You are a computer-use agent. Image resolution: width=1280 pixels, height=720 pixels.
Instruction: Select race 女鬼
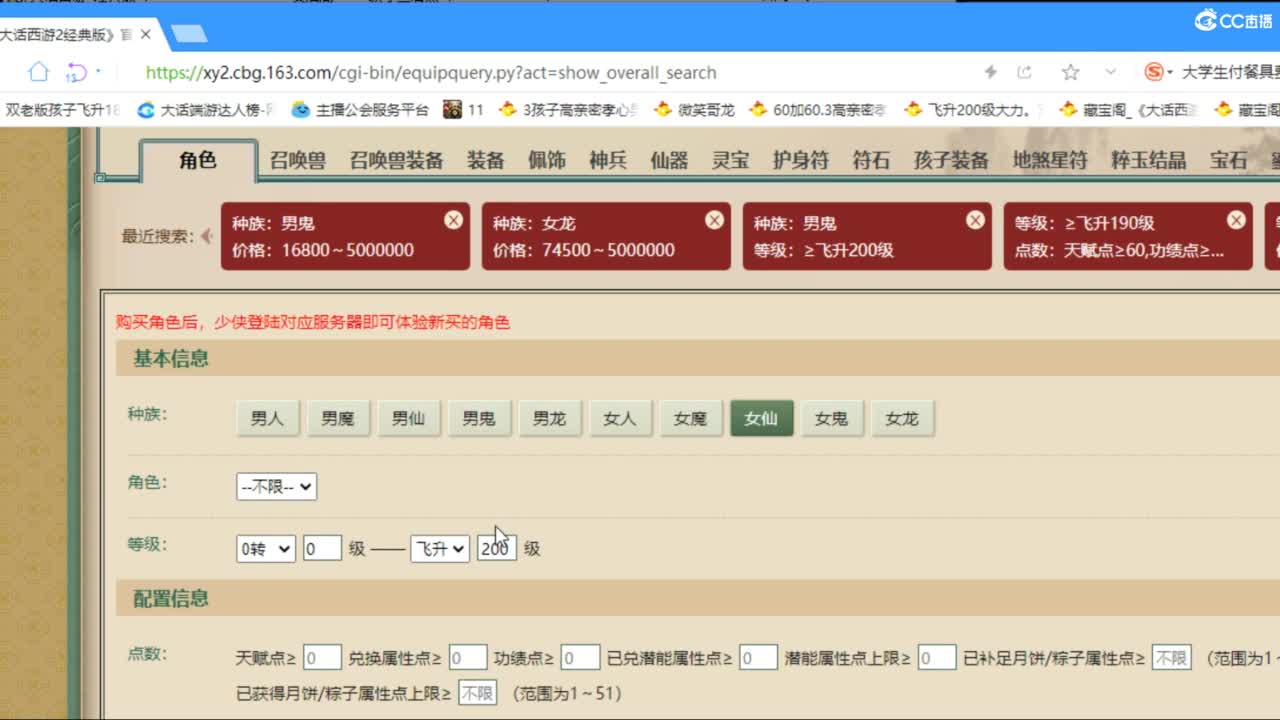[x=832, y=419]
